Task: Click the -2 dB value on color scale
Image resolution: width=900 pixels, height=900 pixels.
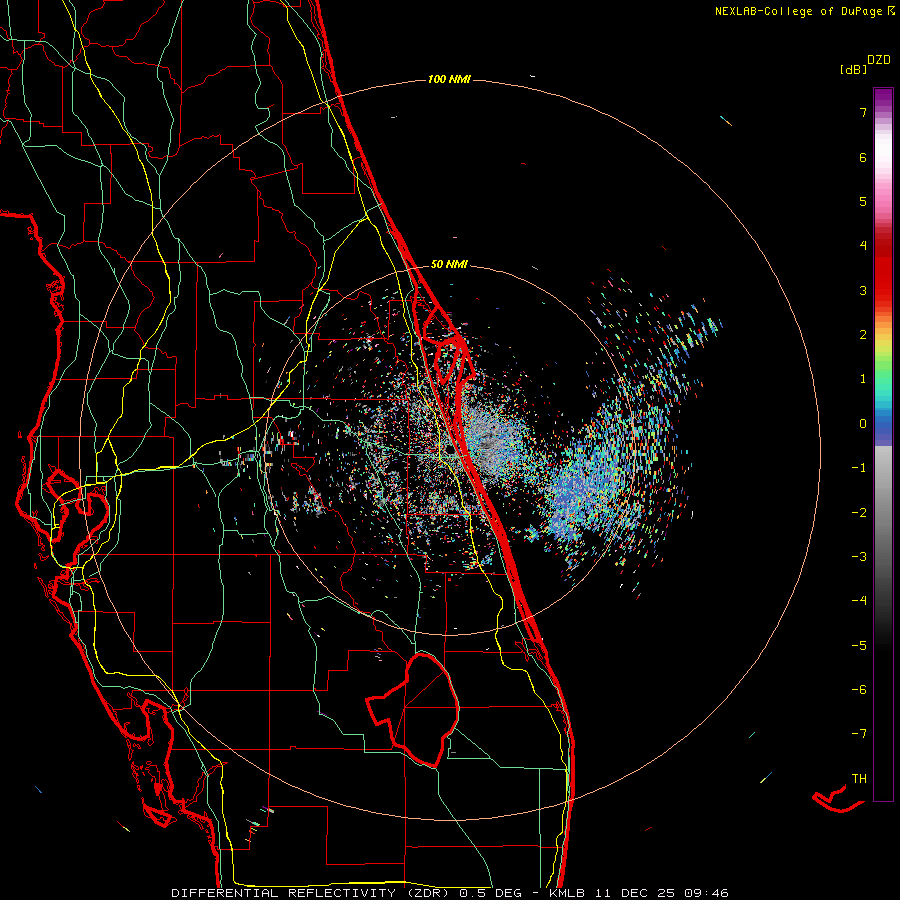Action: (859, 513)
